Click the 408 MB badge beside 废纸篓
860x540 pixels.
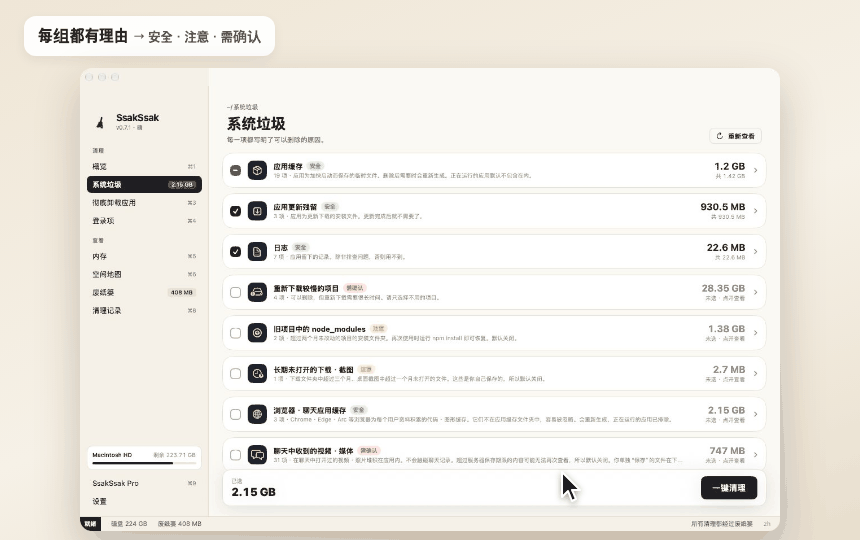(182, 292)
